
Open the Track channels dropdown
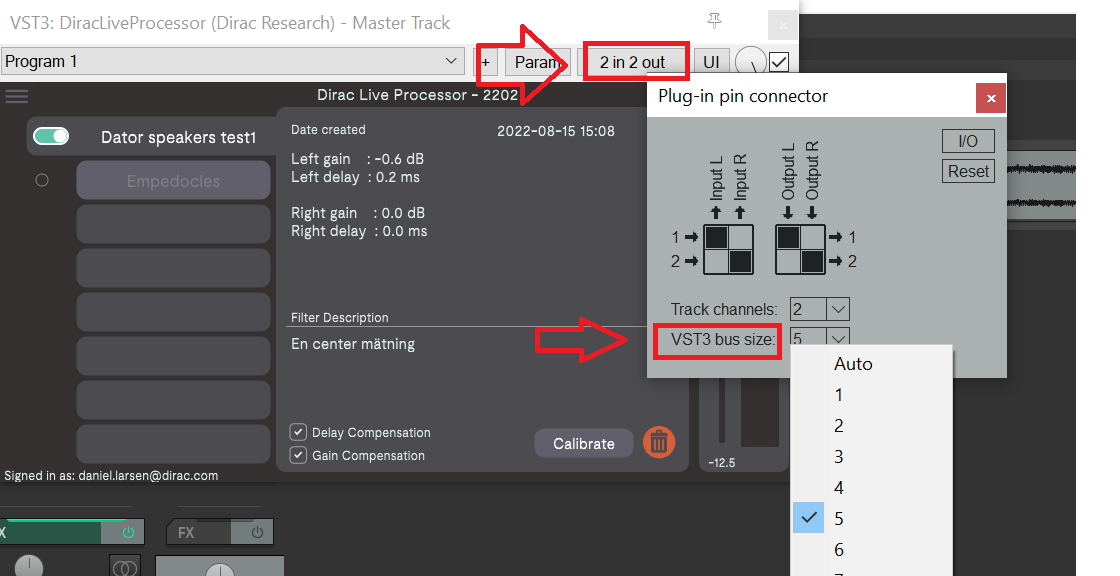click(x=819, y=309)
